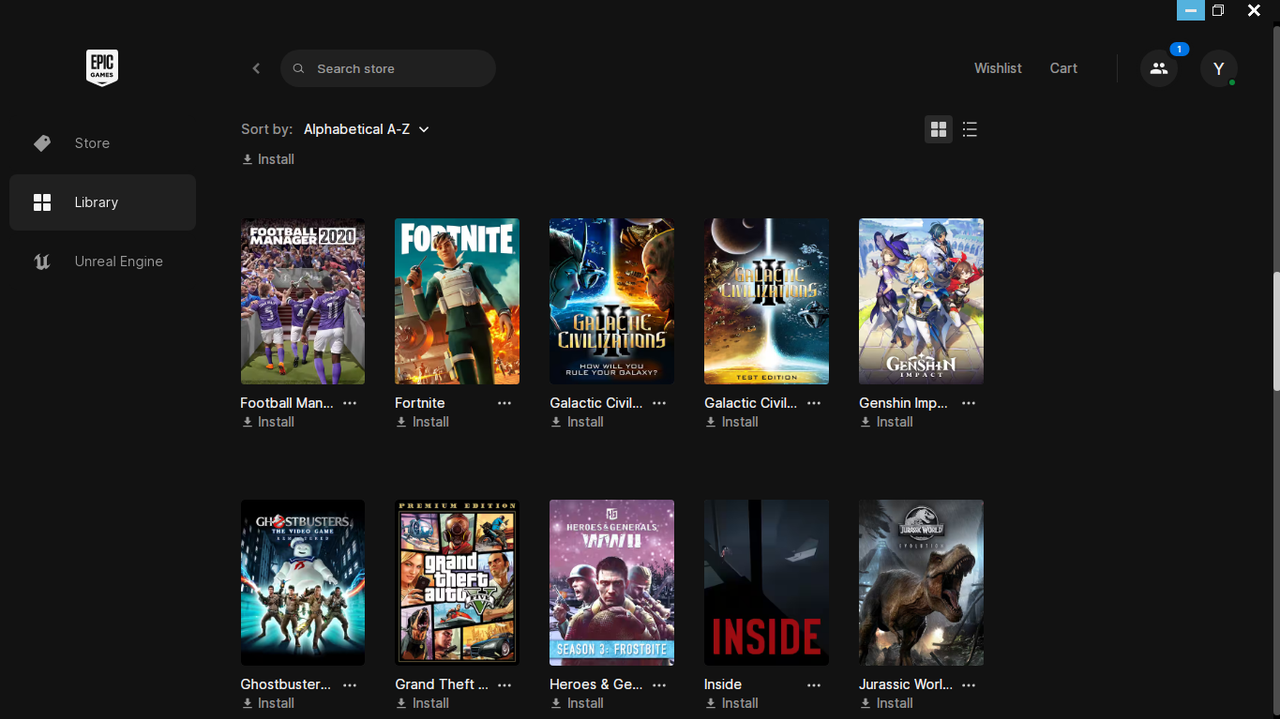Open the Ghostbusters cover
This screenshot has height=719, width=1280.
[303, 583]
